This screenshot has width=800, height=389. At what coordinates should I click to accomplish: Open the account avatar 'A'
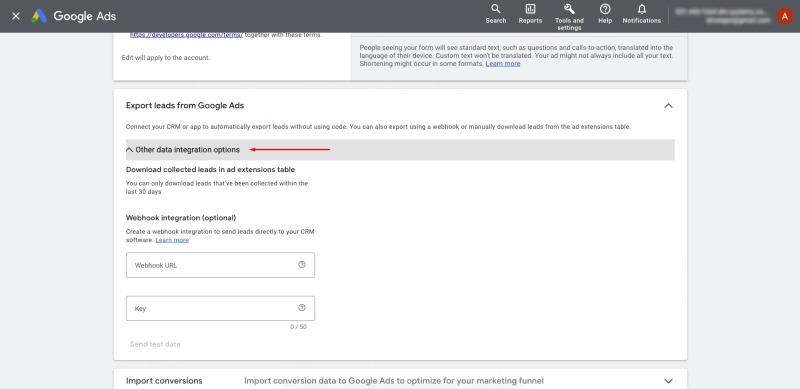(x=785, y=16)
